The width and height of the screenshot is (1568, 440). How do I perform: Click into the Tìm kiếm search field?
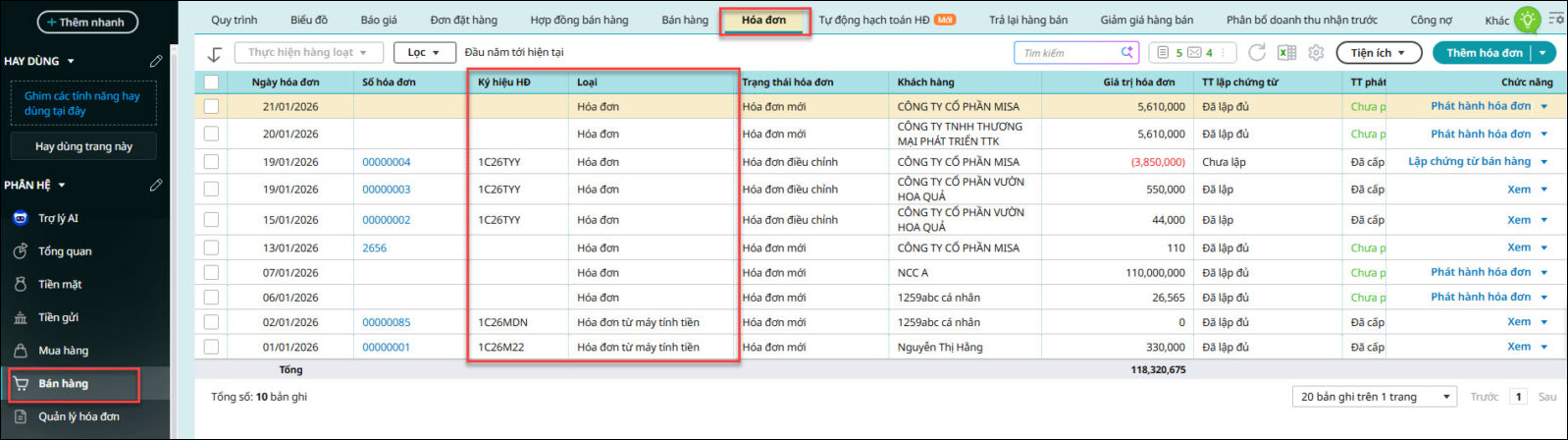(x=1070, y=53)
